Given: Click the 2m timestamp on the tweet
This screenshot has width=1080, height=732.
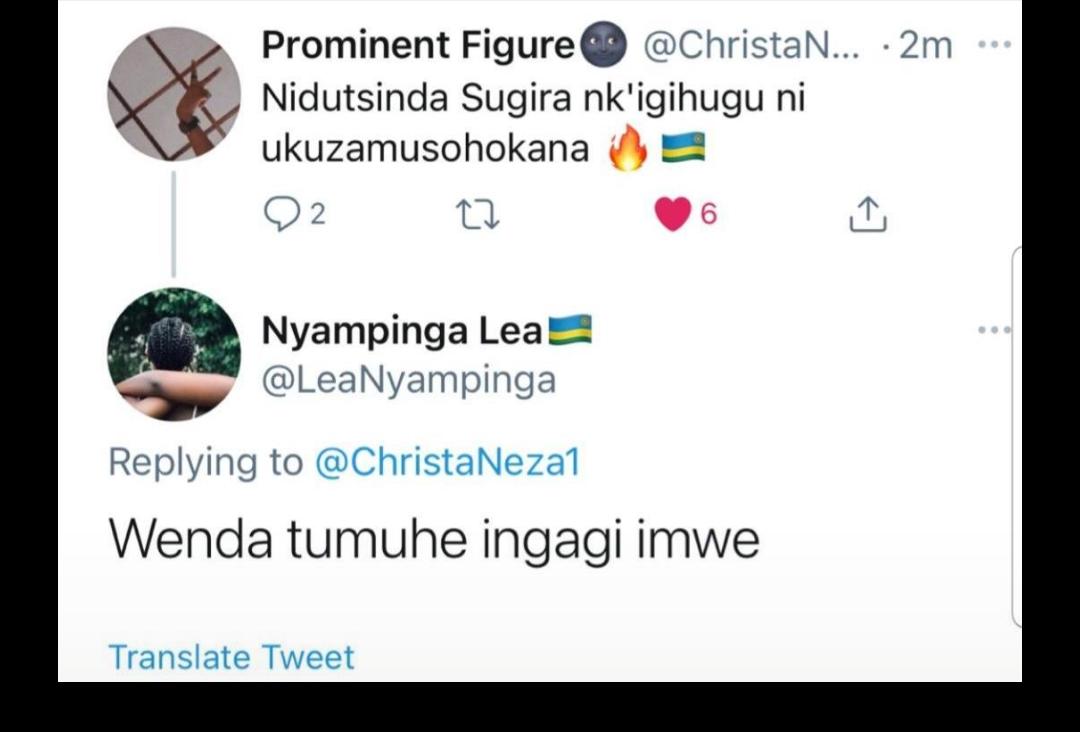Looking at the screenshot, I should (924, 45).
